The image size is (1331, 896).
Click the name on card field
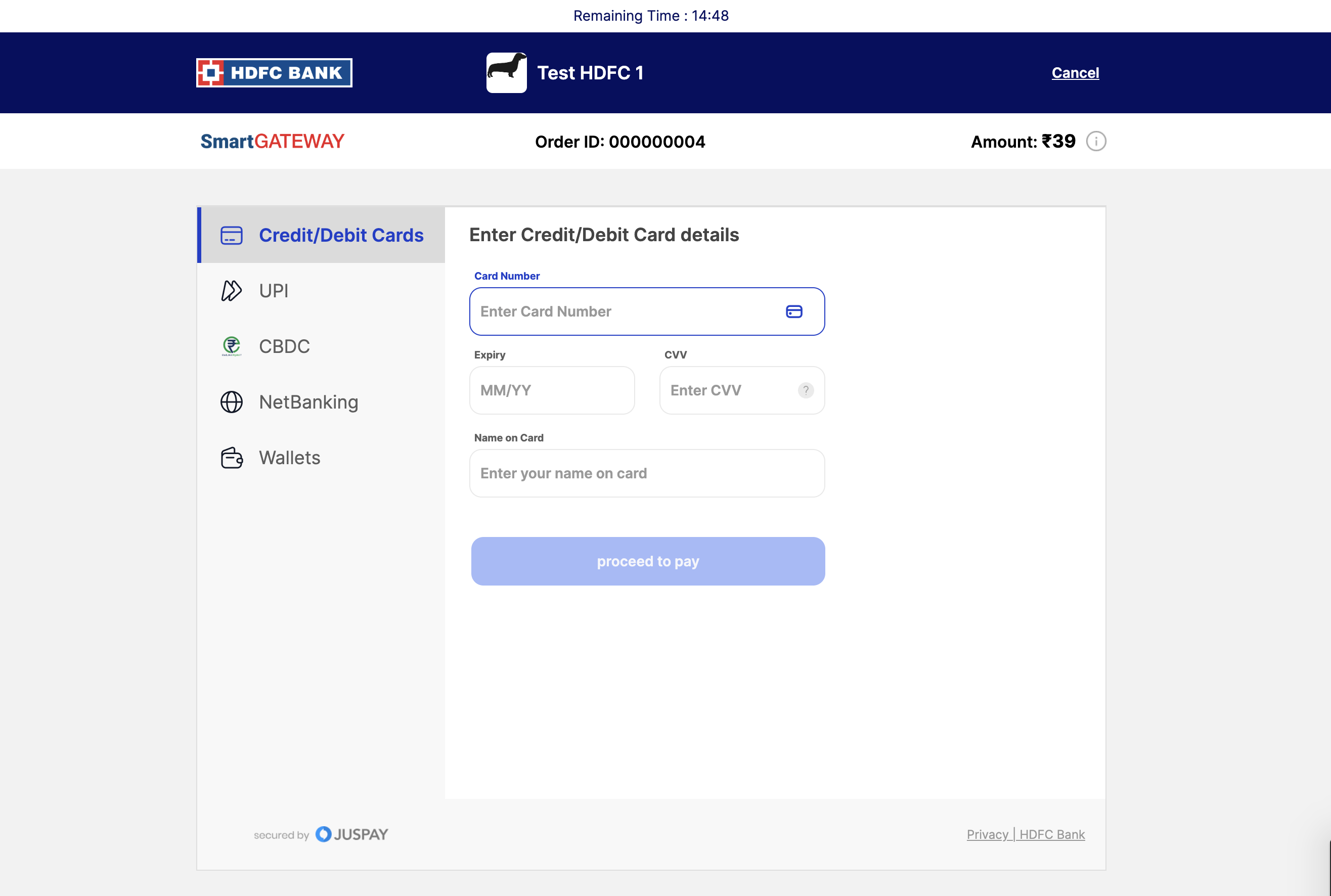pyautogui.click(x=647, y=473)
